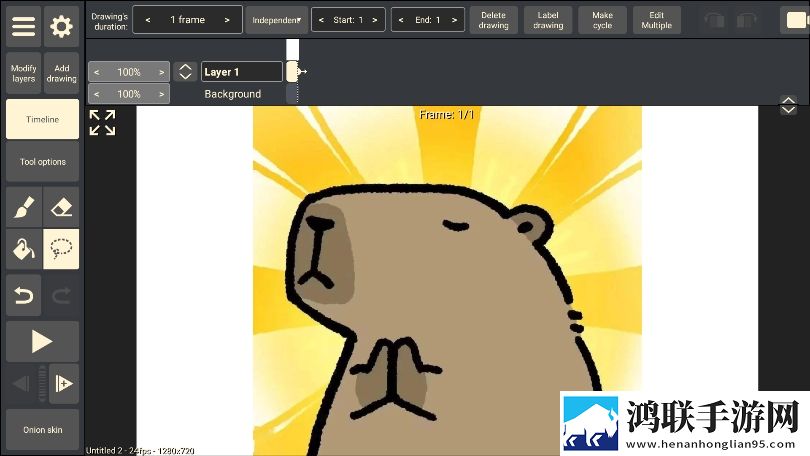Click the 1 frame duration value
Screen dimensions: 810x456
tap(188, 20)
